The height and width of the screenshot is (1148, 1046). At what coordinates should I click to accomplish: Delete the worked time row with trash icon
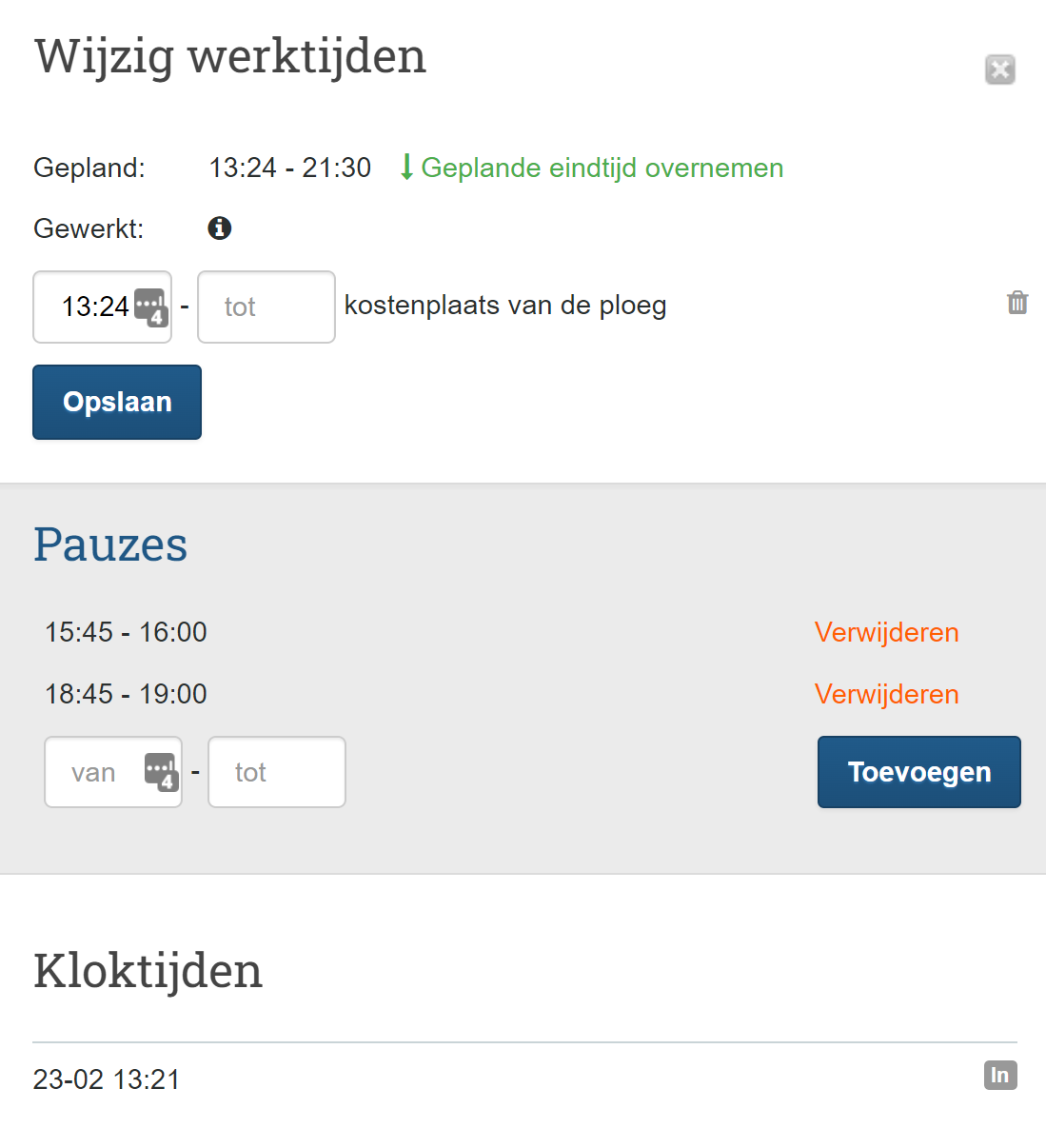coord(1017,303)
